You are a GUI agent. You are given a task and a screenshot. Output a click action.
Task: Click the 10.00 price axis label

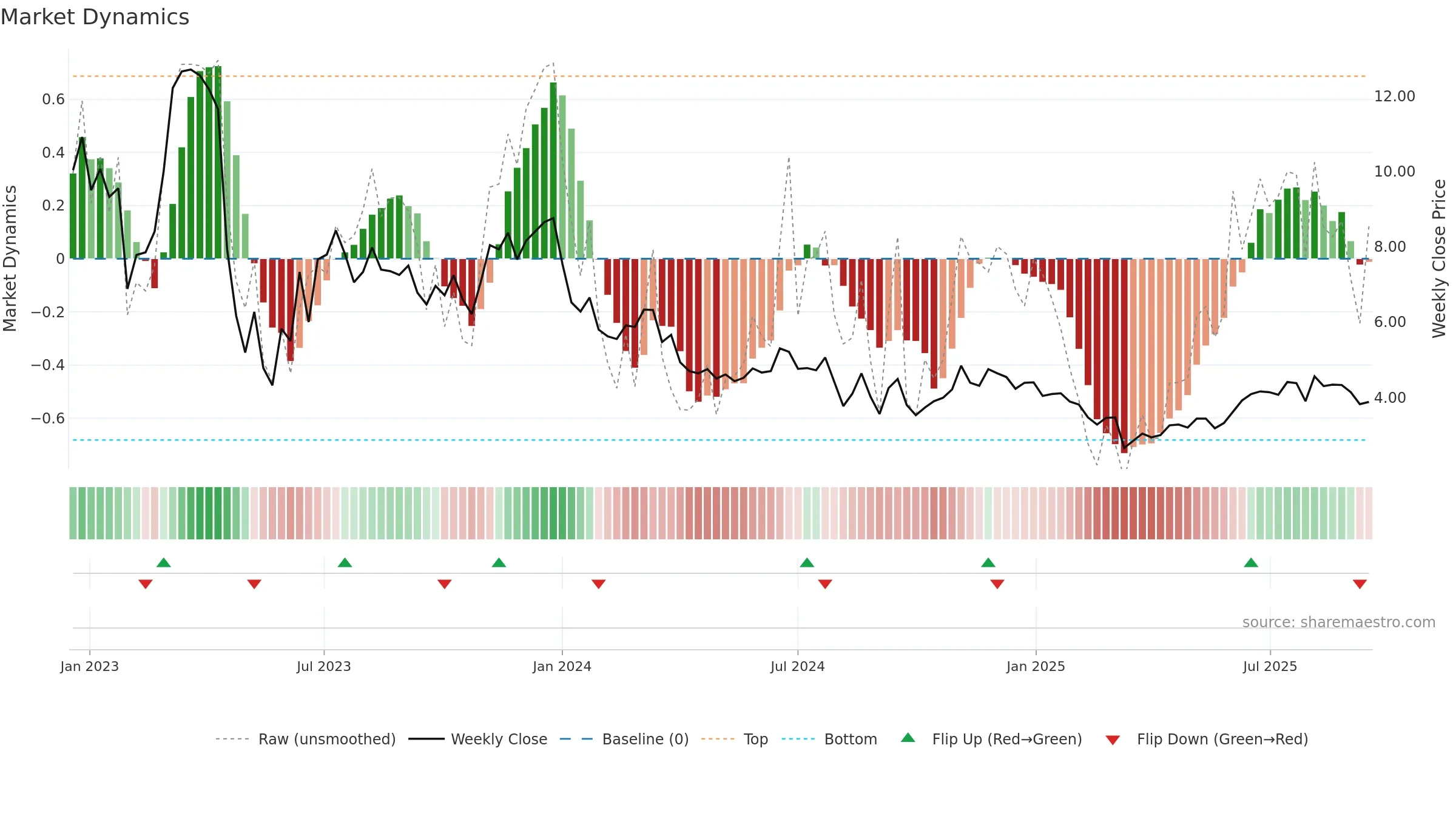[1395, 172]
